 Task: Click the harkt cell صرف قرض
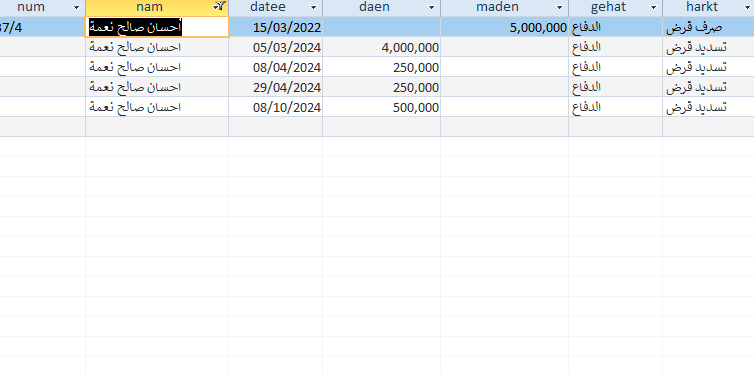click(708, 27)
